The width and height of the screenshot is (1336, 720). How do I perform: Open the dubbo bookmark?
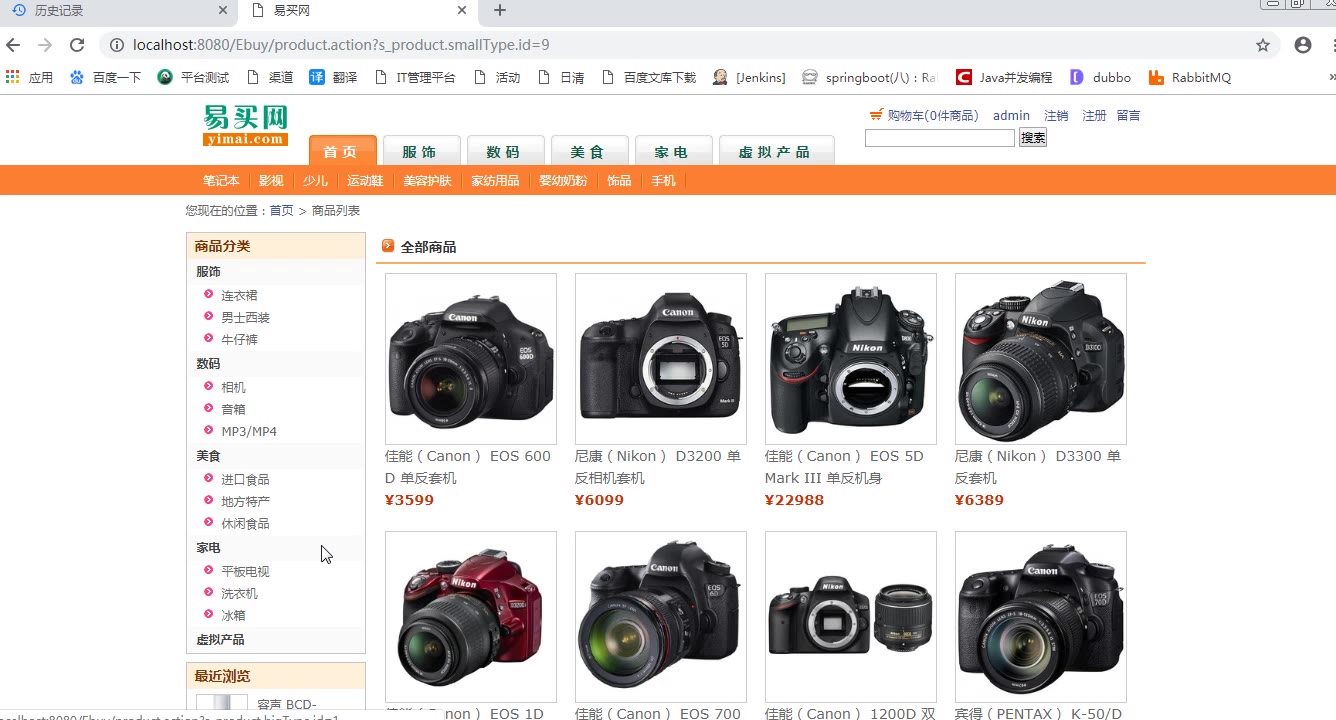tap(1100, 77)
